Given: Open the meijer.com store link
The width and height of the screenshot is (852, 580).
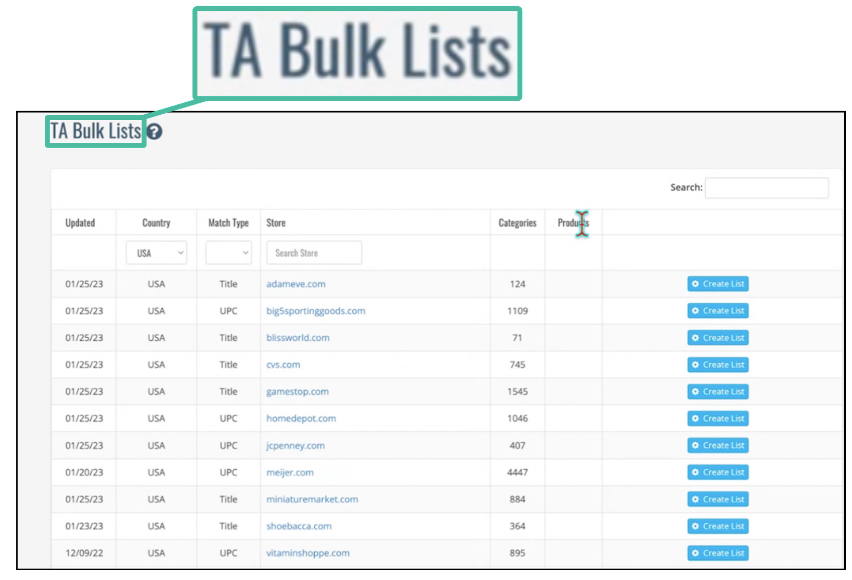Looking at the screenshot, I should [290, 472].
